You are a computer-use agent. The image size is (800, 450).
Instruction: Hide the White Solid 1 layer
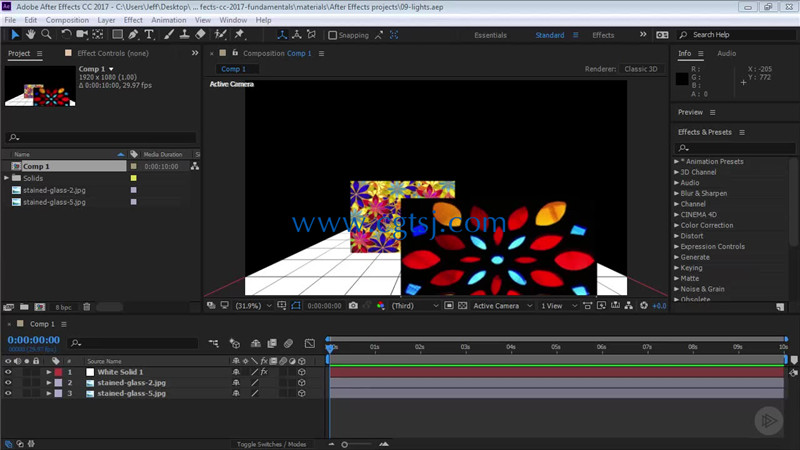click(x=8, y=372)
